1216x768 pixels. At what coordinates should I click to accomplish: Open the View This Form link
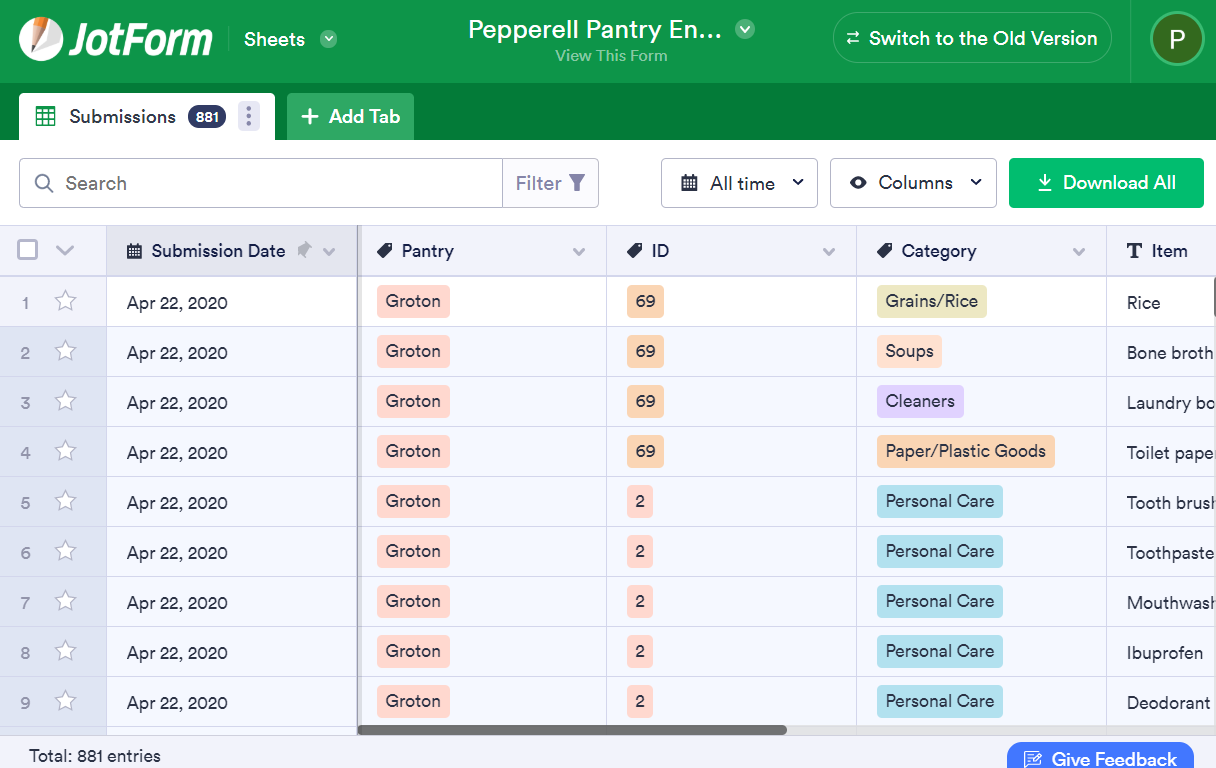(x=611, y=56)
